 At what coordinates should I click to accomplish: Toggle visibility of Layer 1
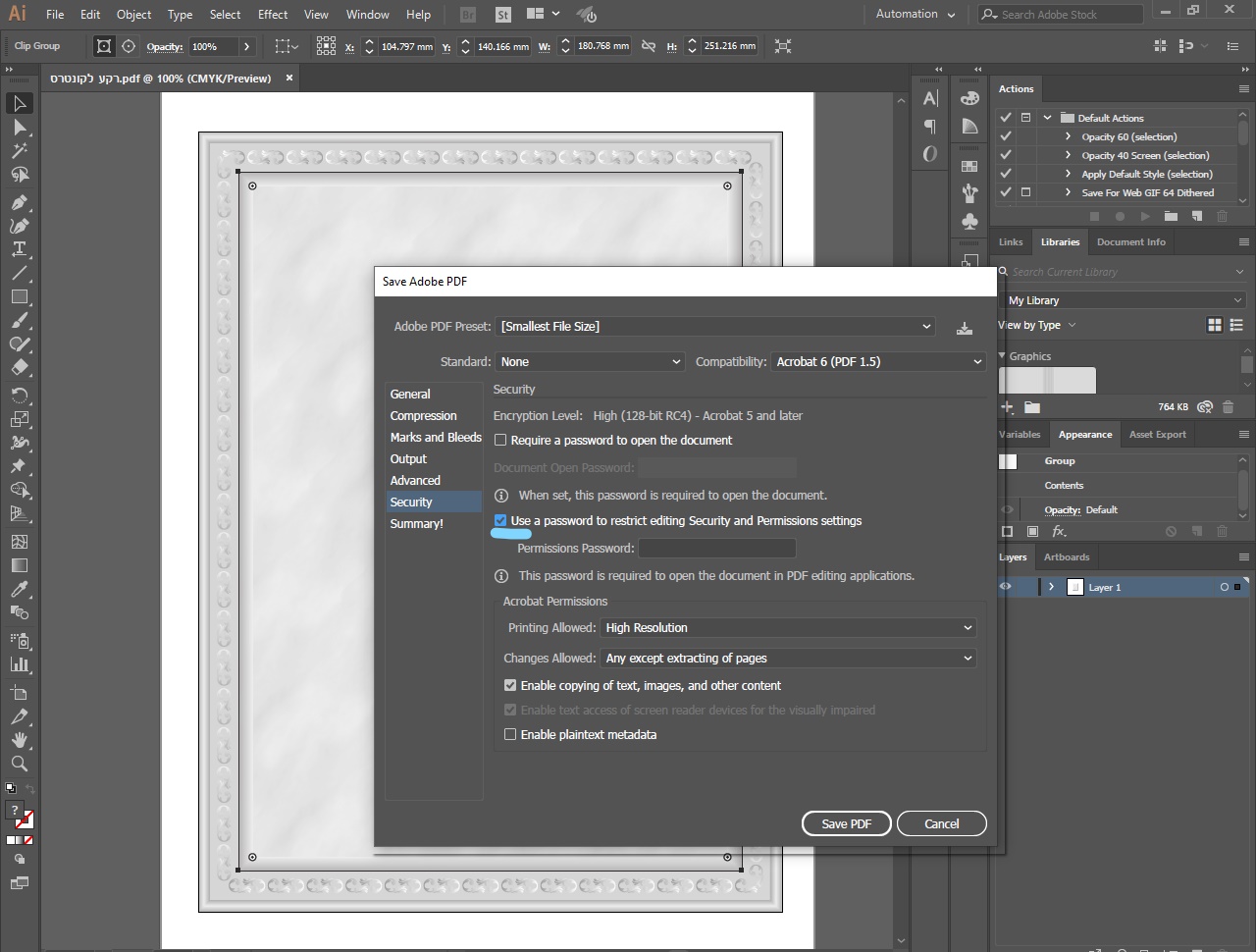tap(1006, 587)
